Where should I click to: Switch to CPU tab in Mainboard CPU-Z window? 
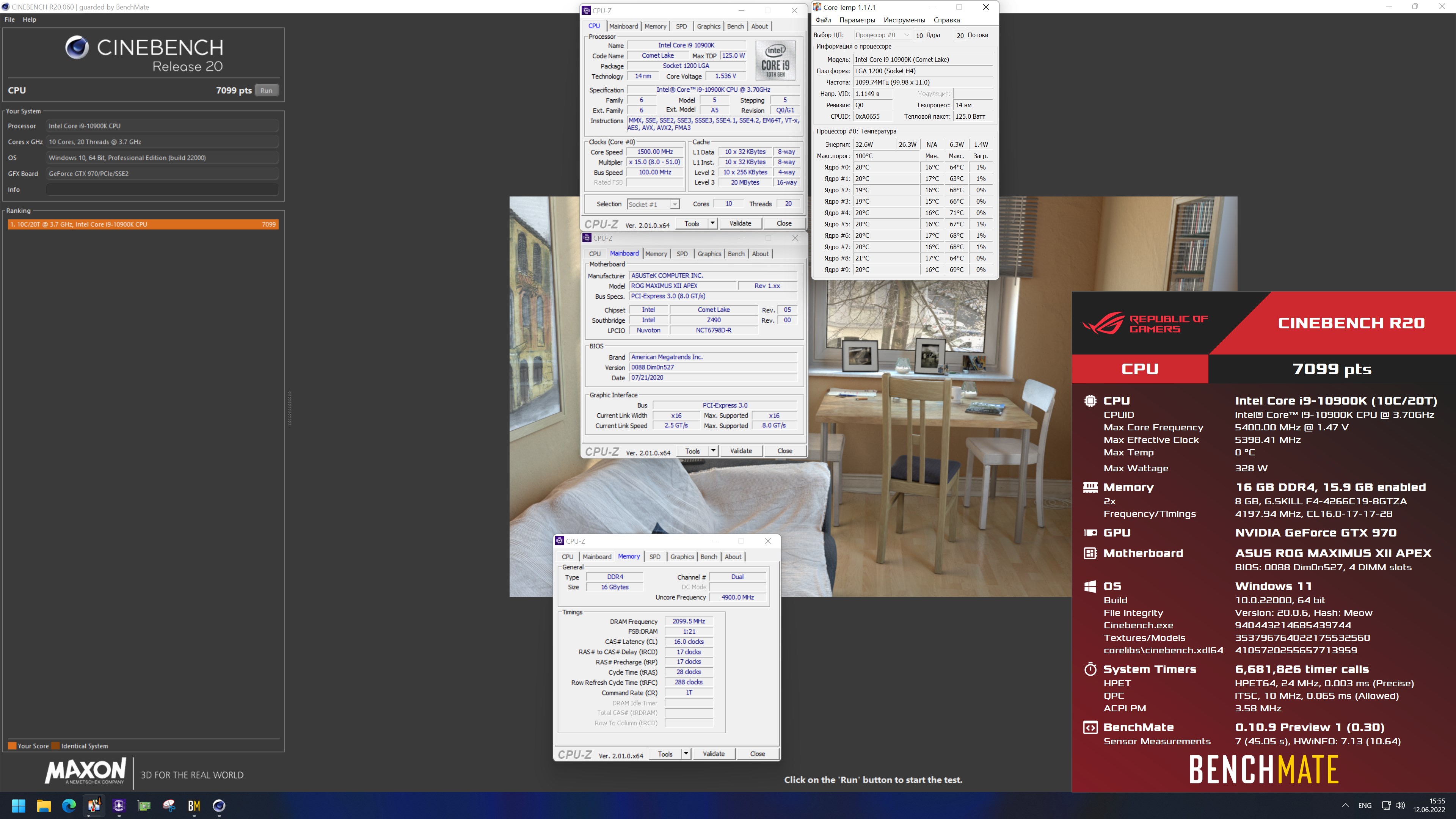click(595, 254)
